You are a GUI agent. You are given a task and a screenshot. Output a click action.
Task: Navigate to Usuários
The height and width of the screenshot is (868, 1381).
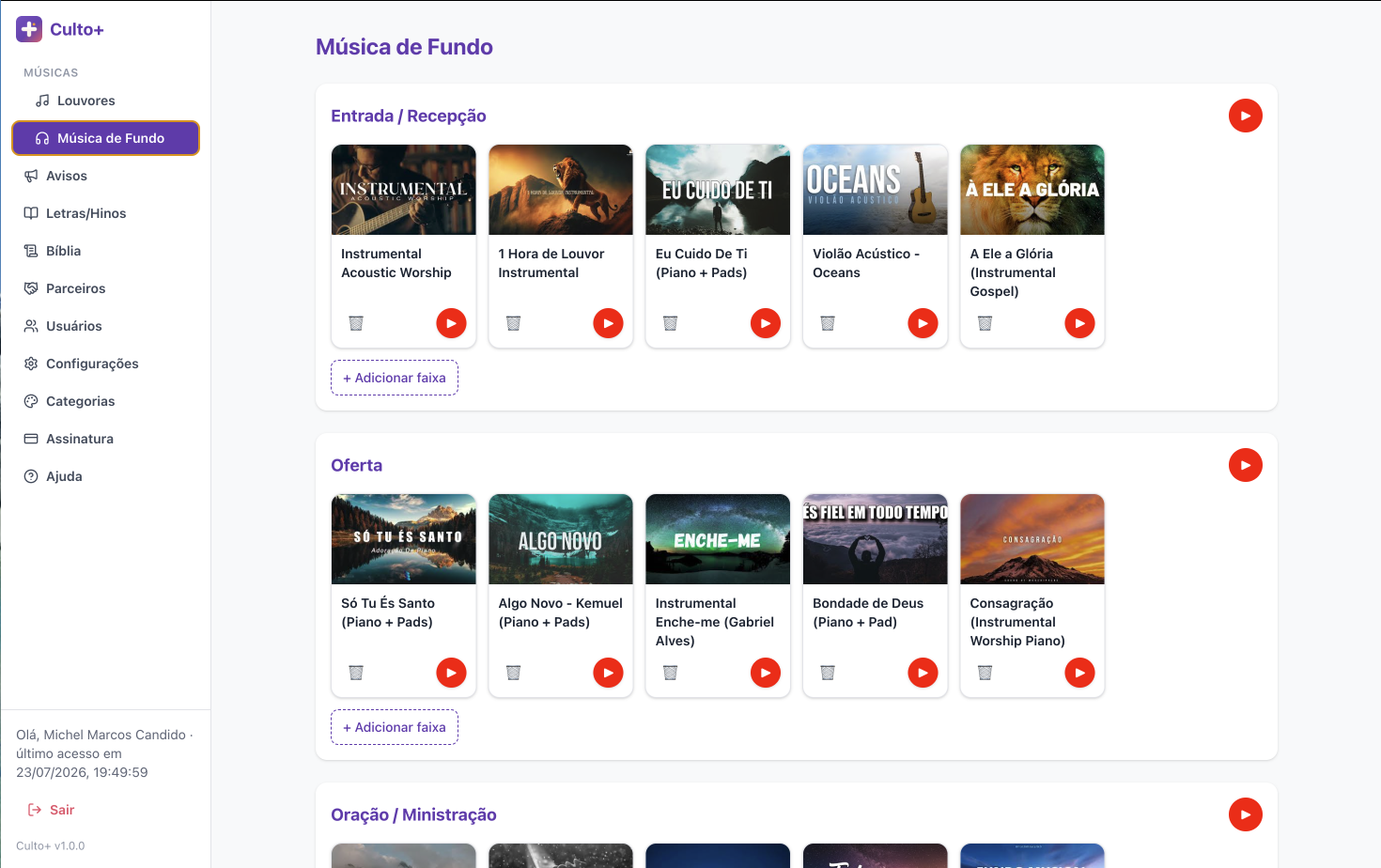point(105,326)
